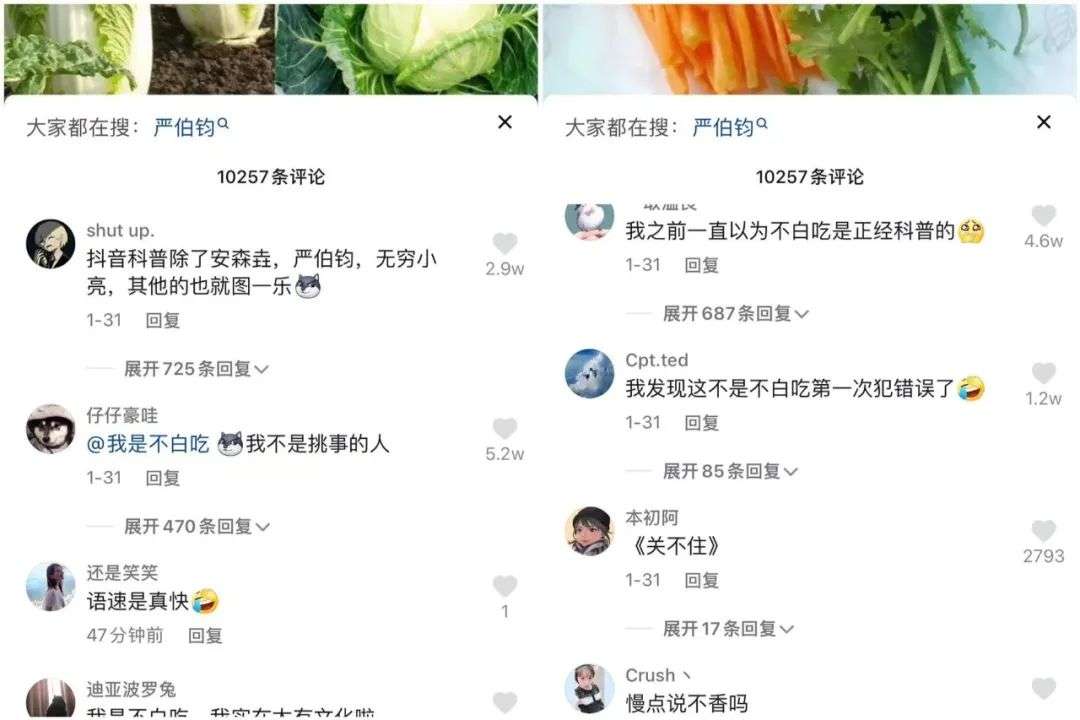The height and width of the screenshot is (720, 1080).
Task: Open shut up.'s profile avatar
Action: pos(50,244)
